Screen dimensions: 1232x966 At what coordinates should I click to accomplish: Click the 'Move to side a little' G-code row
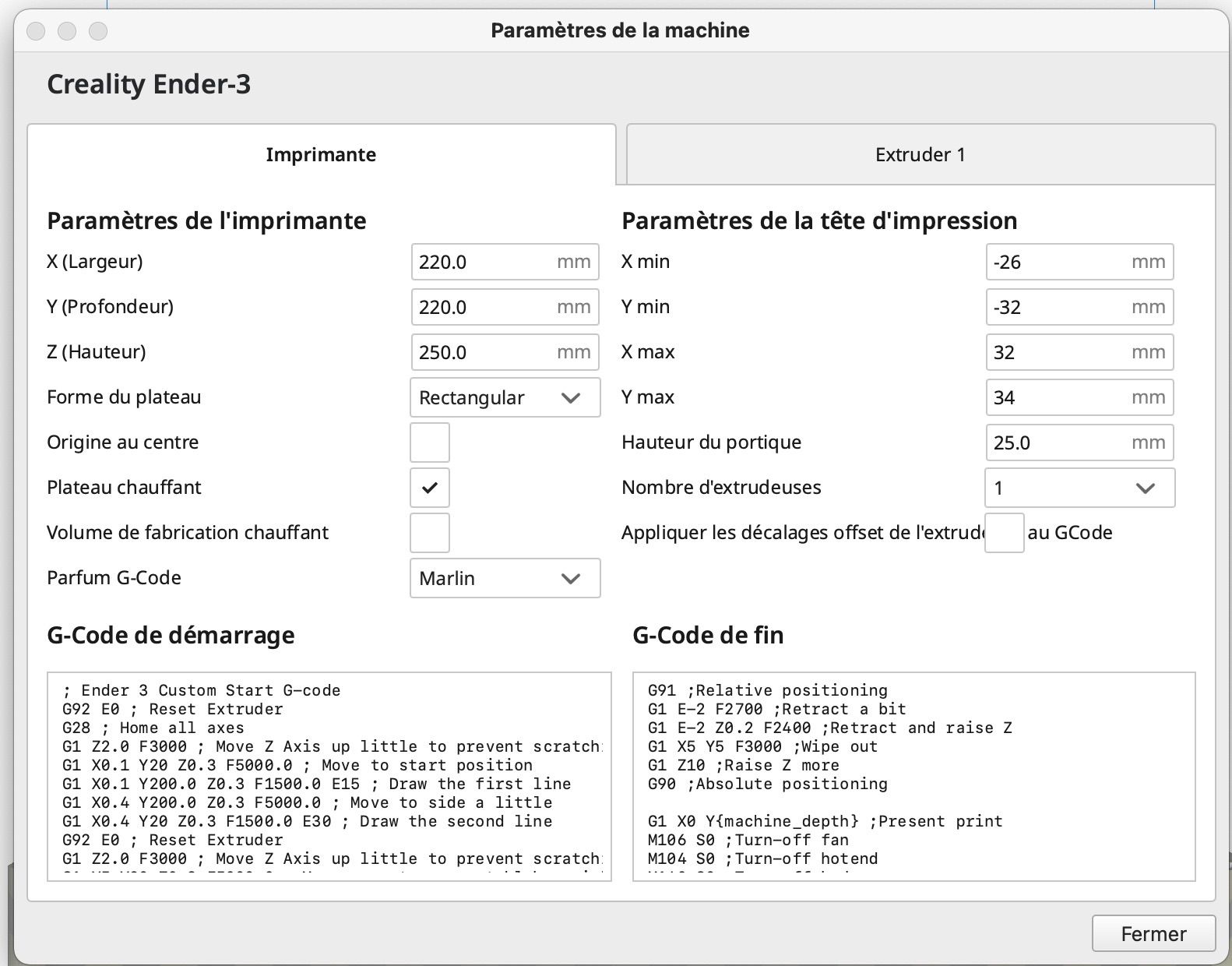tap(308, 802)
